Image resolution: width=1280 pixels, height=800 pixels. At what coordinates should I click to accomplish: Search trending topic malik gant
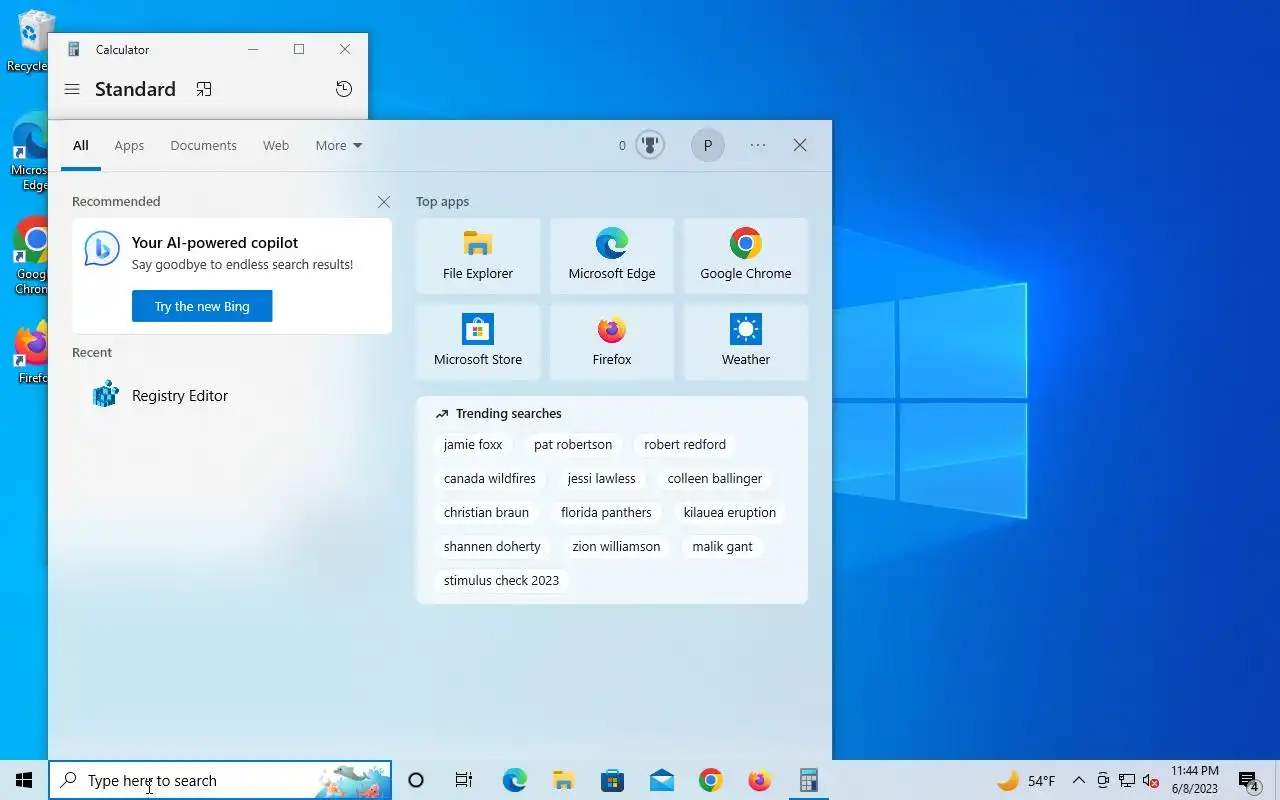(722, 546)
